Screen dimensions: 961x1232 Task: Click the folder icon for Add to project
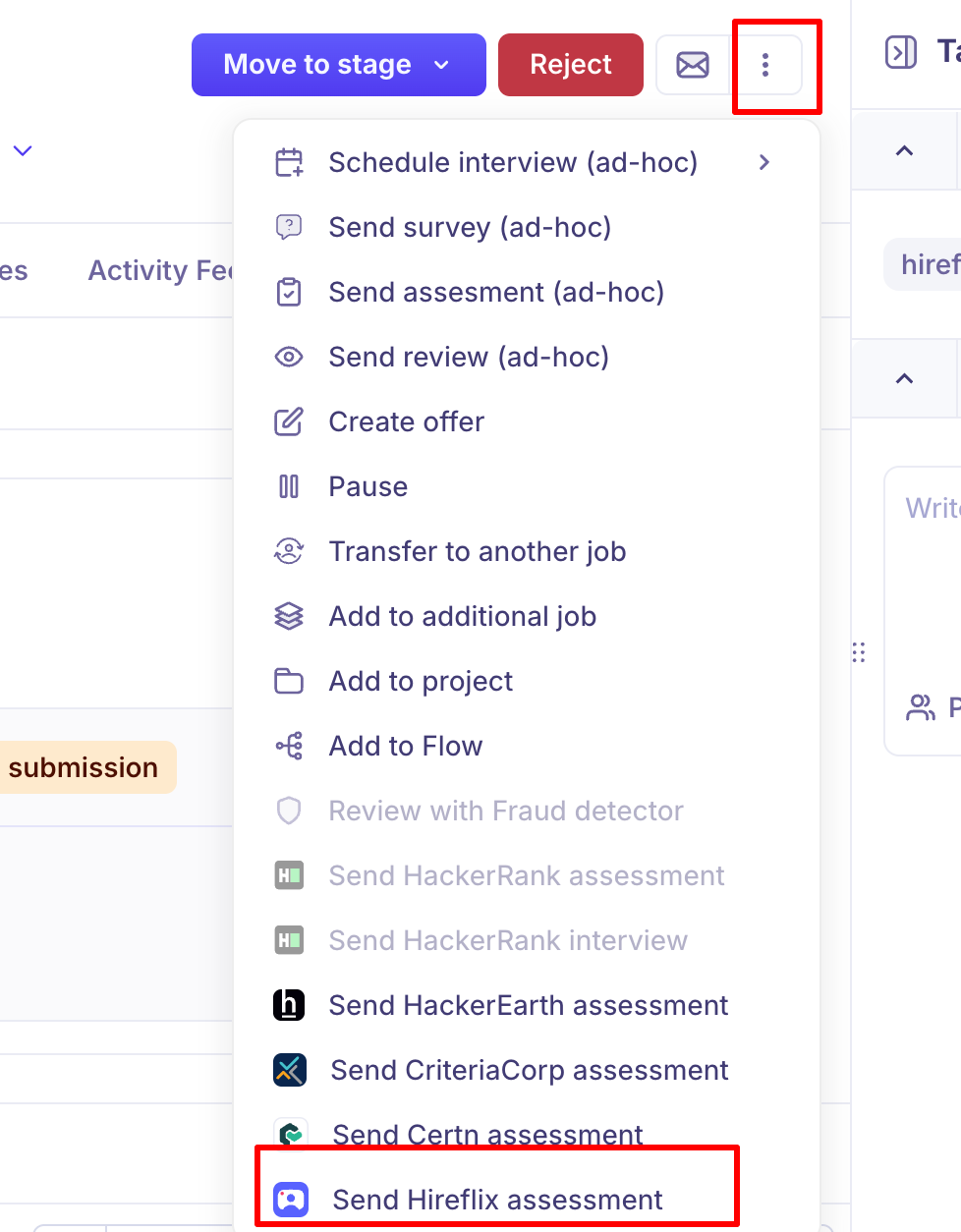[289, 681]
